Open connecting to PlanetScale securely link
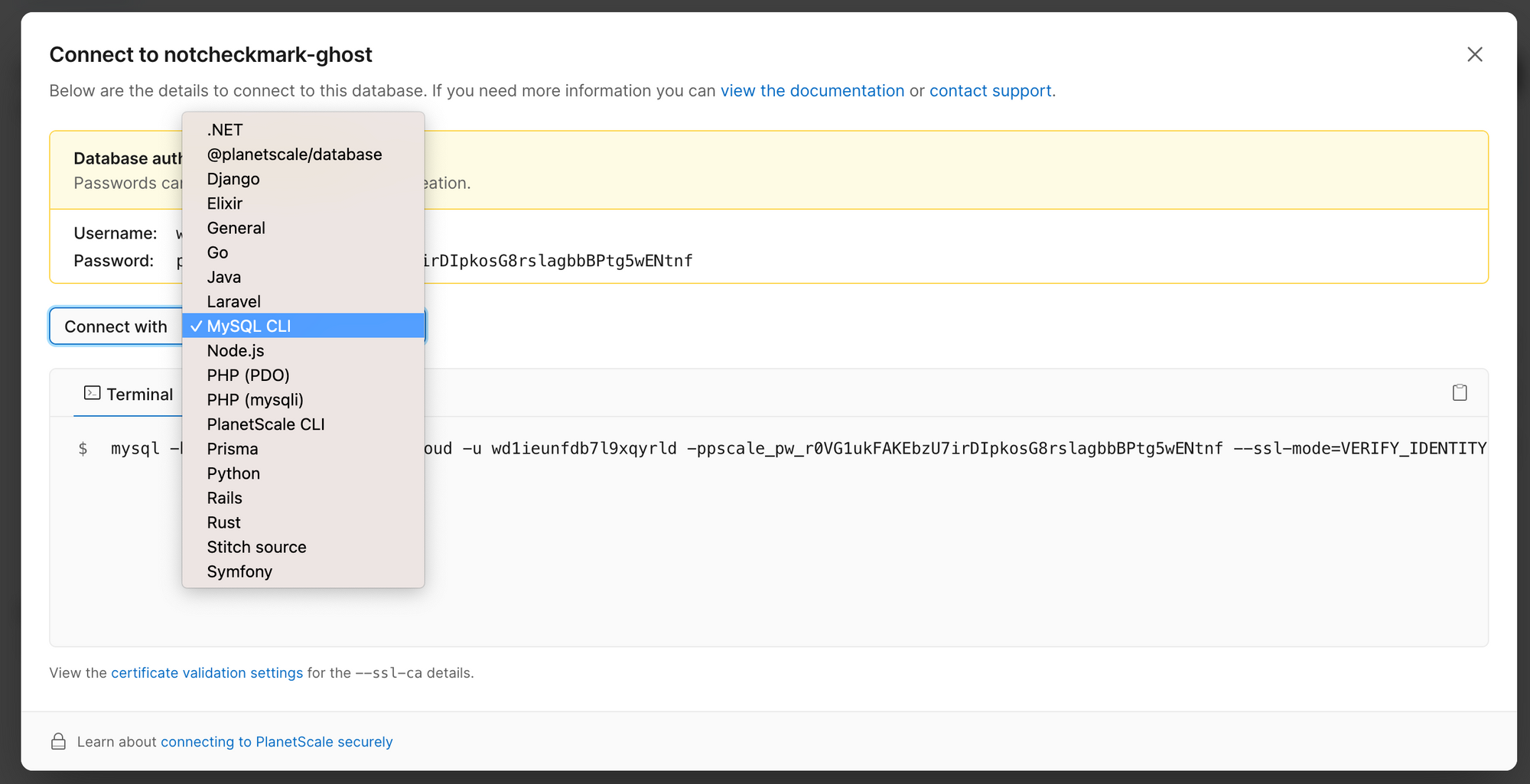1530x784 pixels. tap(276, 742)
